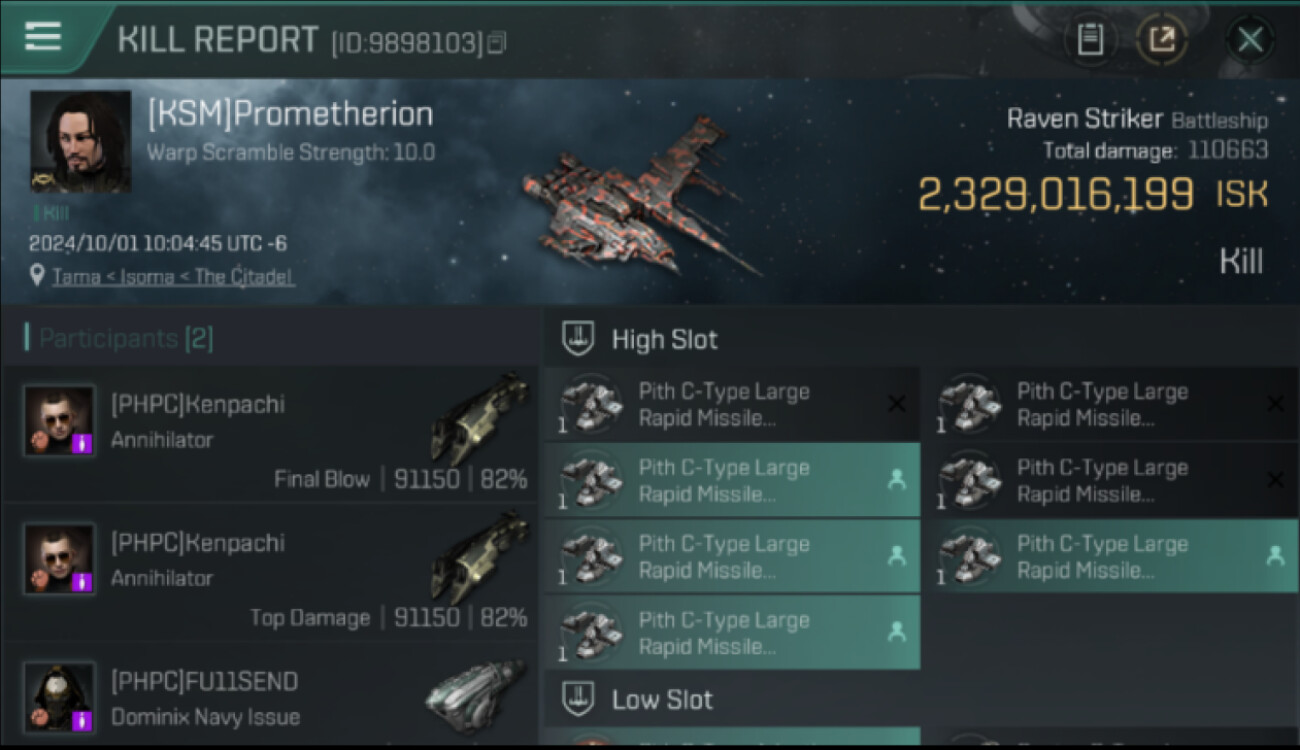
Task: Click the clipboard report icon
Action: [1090, 39]
